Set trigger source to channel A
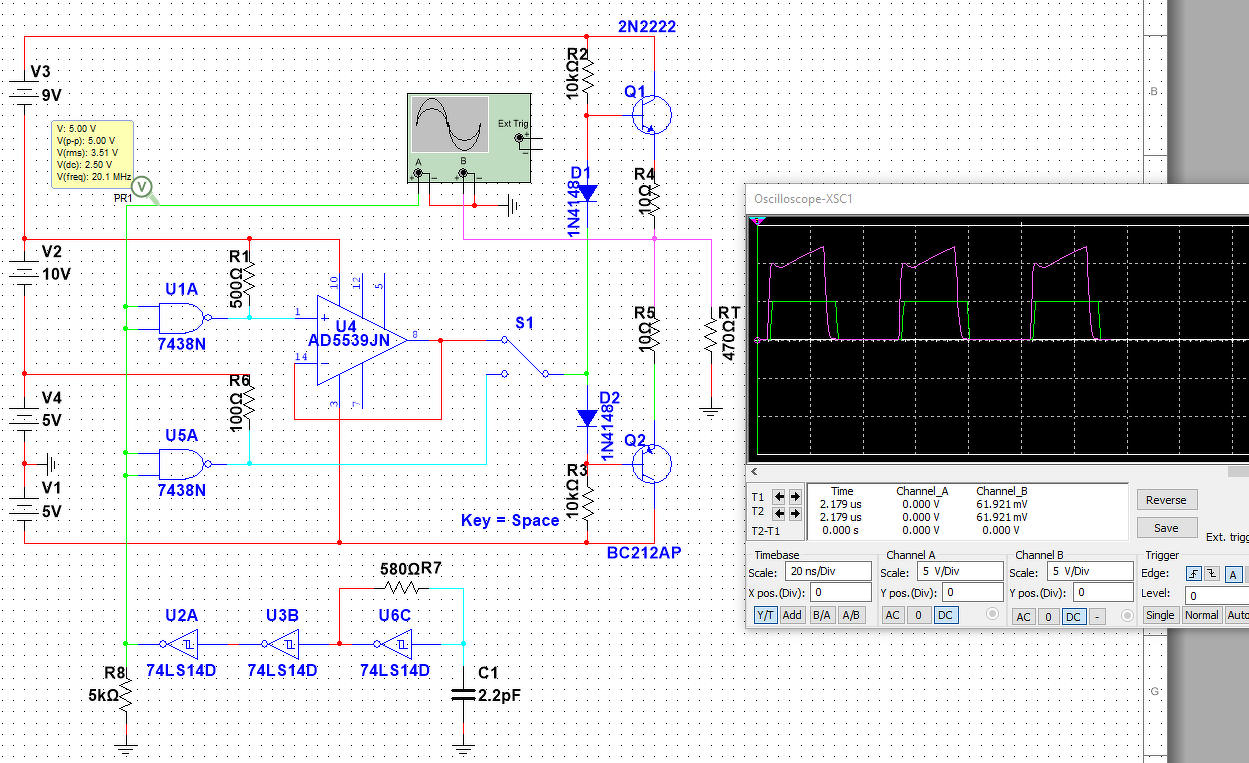 point(1233,573)
